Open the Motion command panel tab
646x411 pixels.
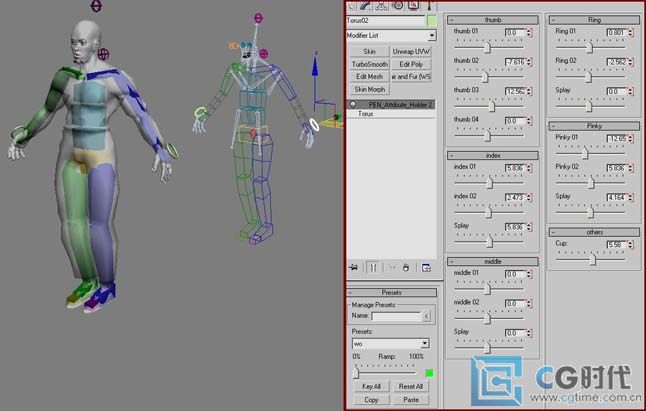pos(398,5)
